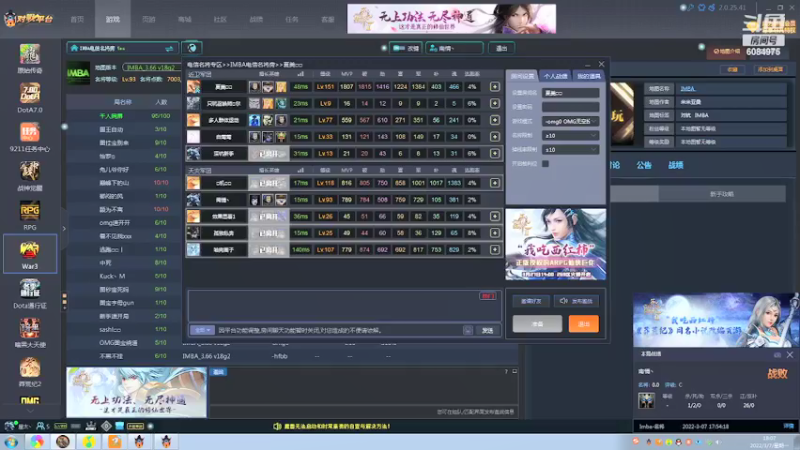This screenshot has width=800, height=450.
Task: Click the add button on the Lv.151 player row
Action: point(494,87)
